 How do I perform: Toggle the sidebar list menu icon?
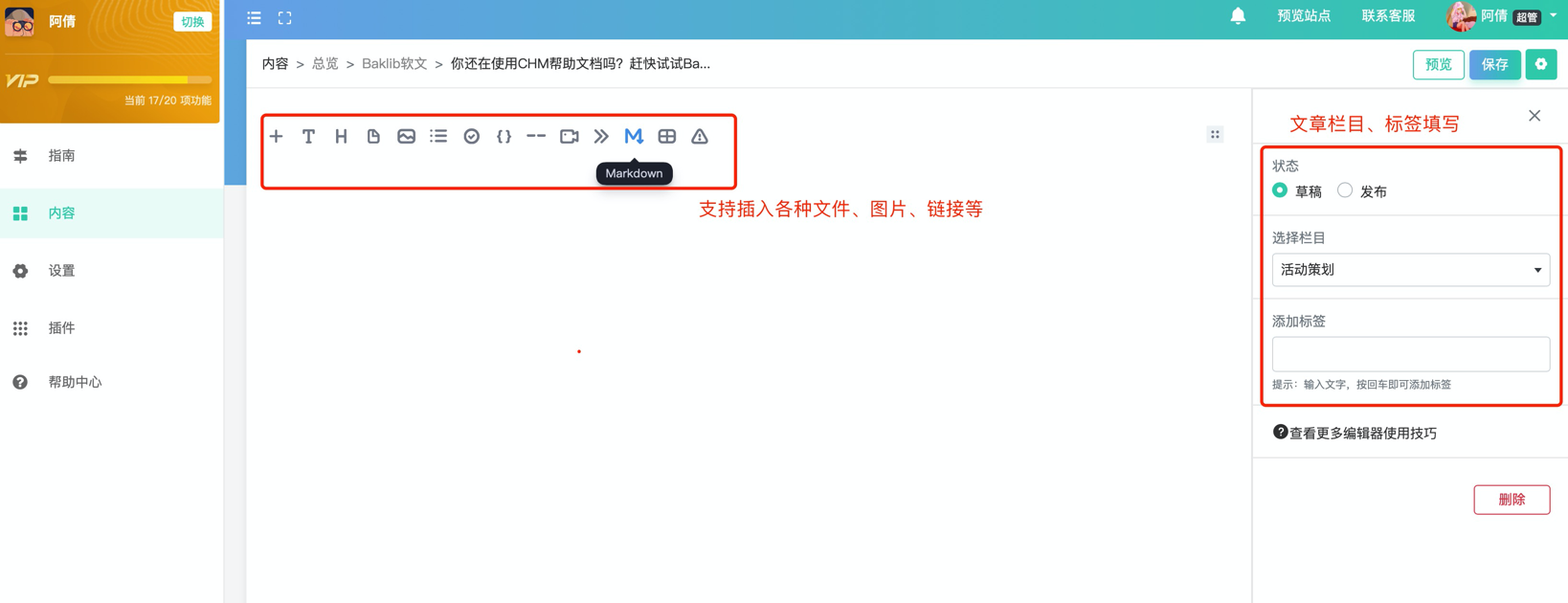click(254, 18)
